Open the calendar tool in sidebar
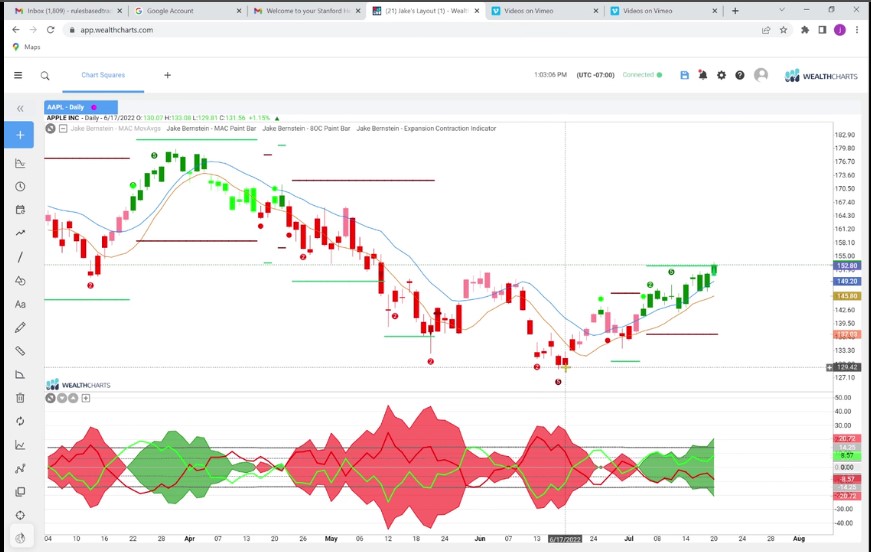Viewport: 871px width, 552px height. pyautogui.click(x=20, y=210)
